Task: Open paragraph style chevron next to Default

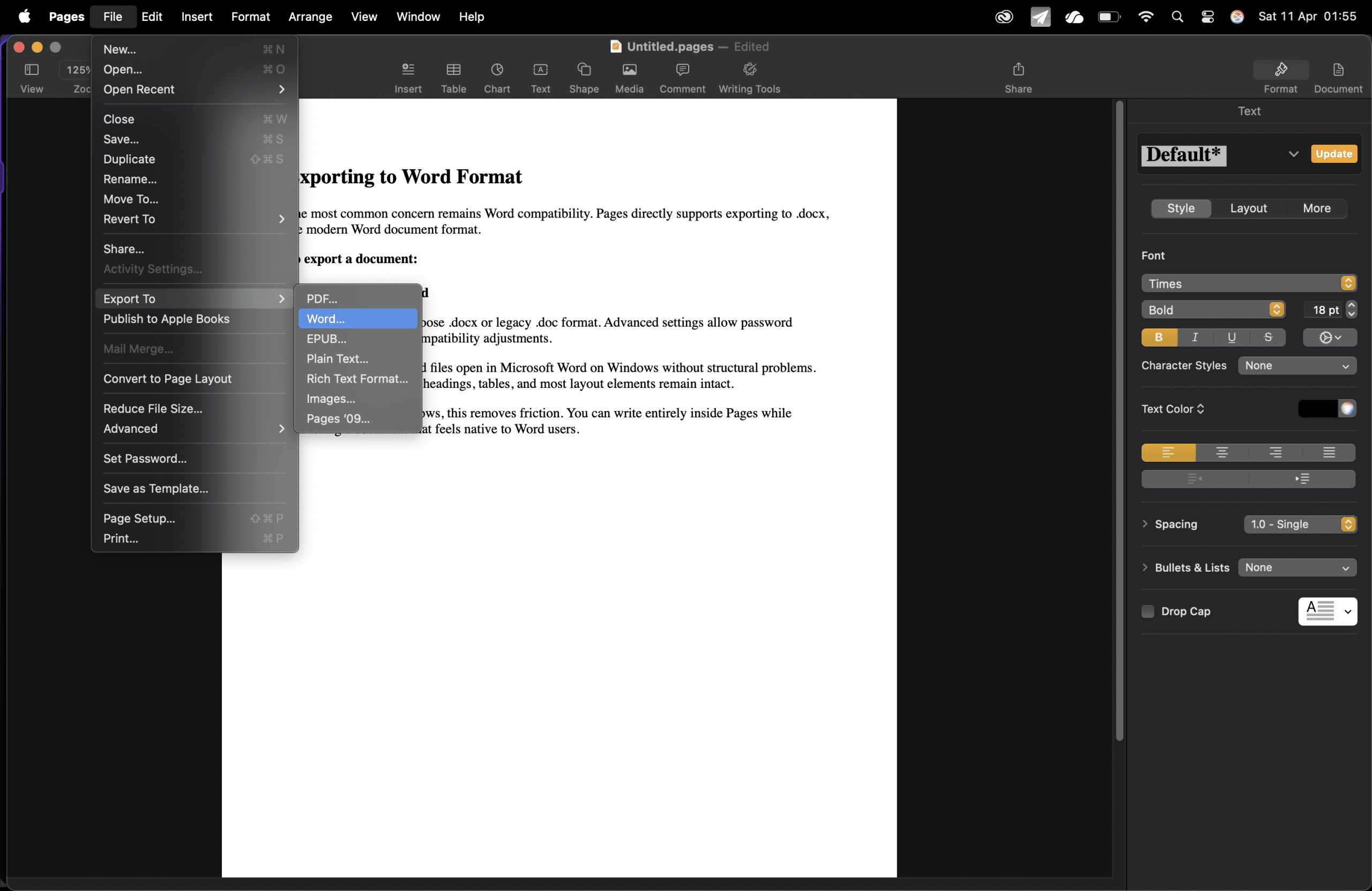Action: (x=1293, y=154)
